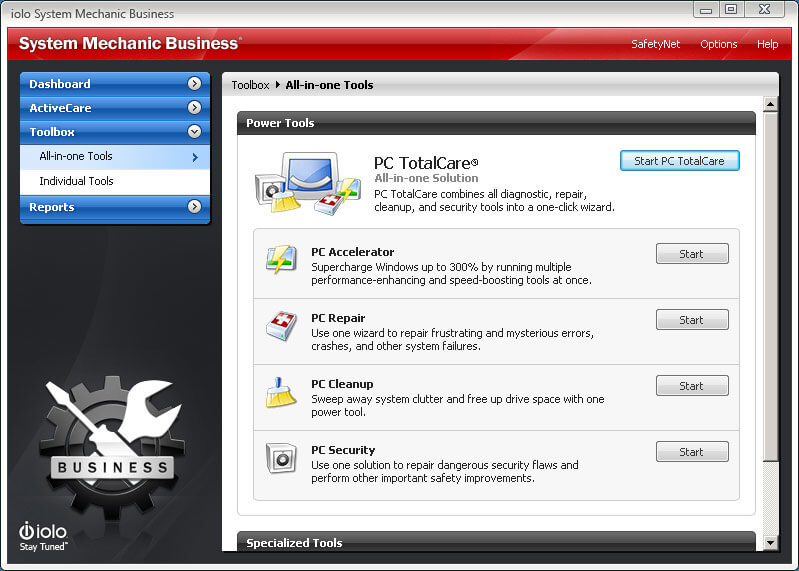Screen dimensions: 799x571
Task: Expand the ActiveCare sidebar section
Action: point(194,108)
